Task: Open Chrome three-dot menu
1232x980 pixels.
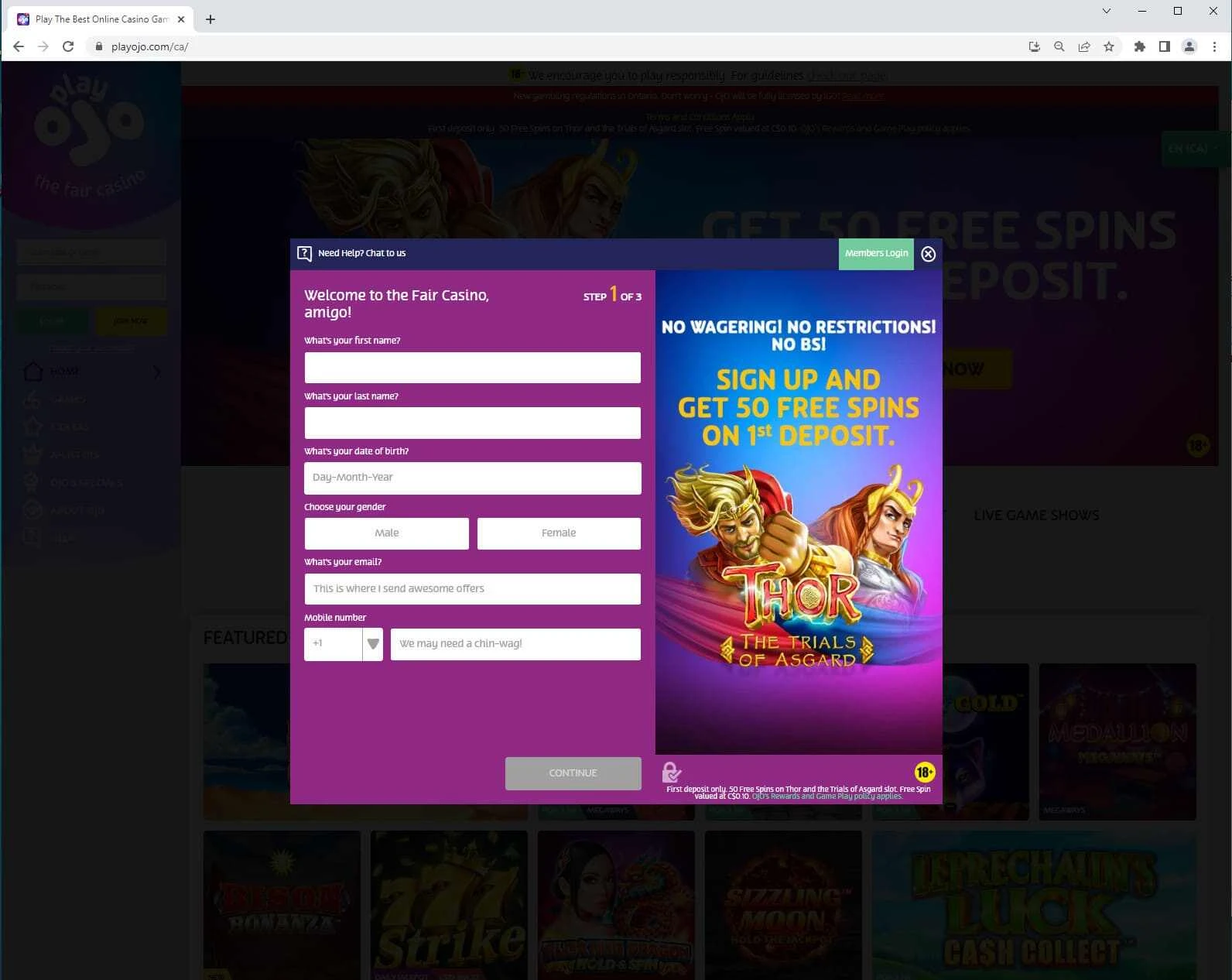Action: pos(1214,46)
